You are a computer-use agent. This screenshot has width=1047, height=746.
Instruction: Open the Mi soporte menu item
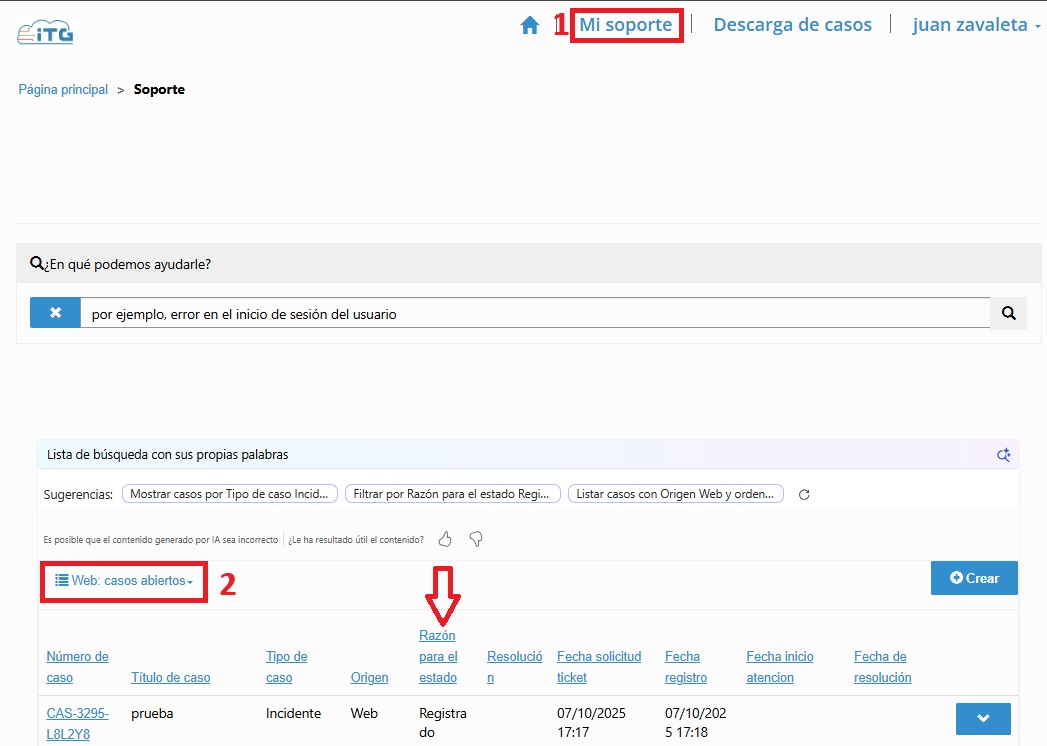point(626,25)
